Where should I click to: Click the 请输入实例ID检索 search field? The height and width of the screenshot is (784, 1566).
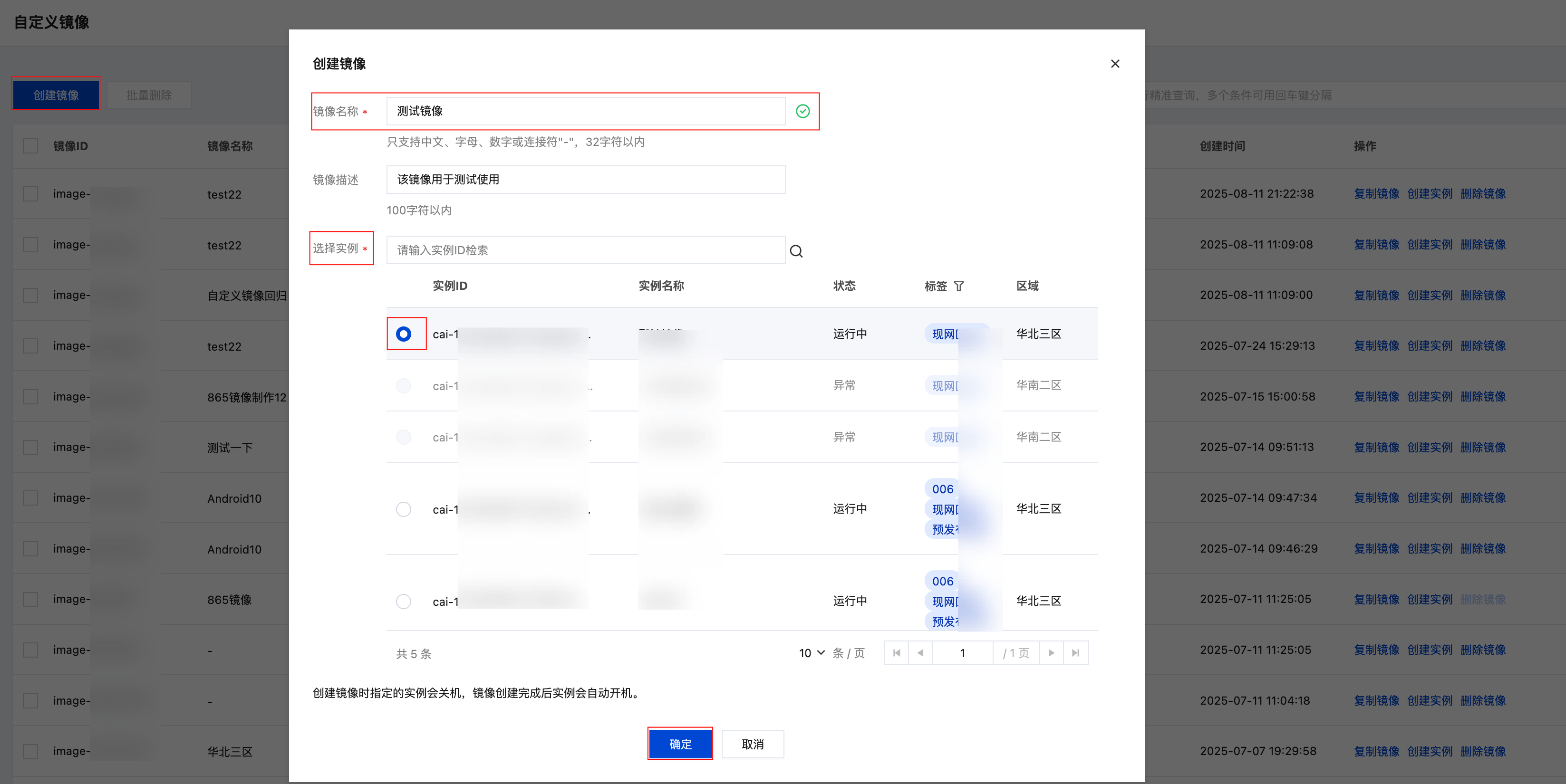585,250
